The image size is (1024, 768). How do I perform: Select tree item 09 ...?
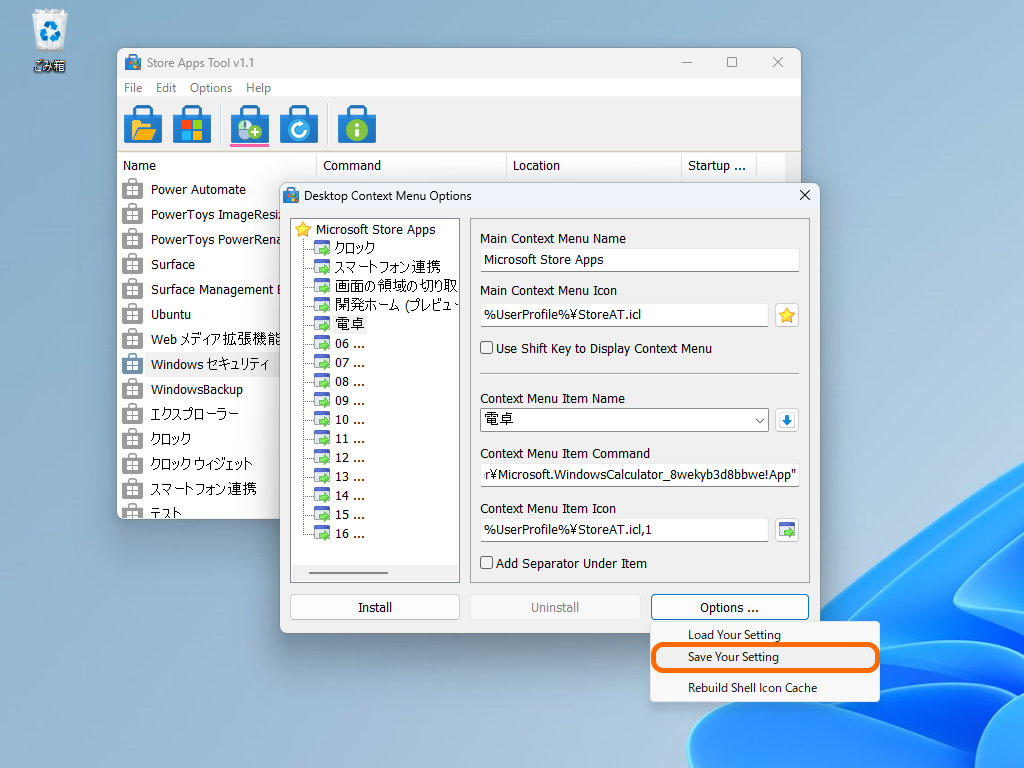point(349,400)
